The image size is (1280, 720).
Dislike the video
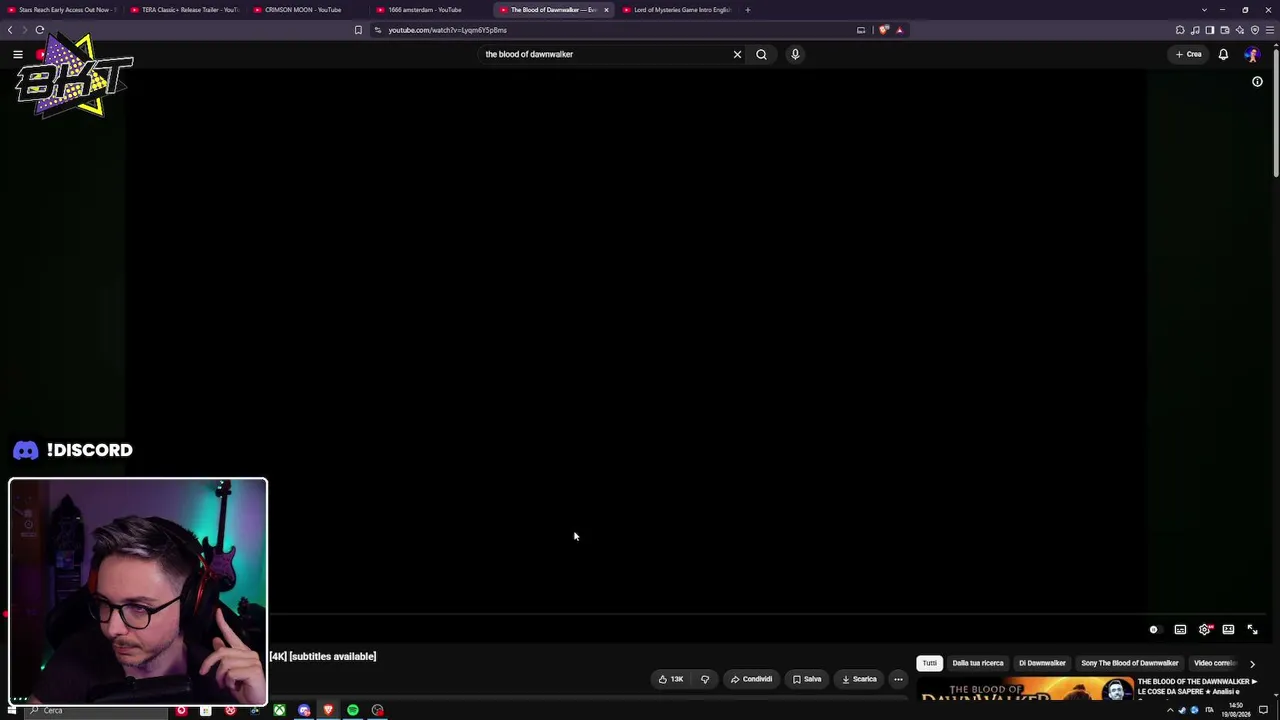pyautogui.click(x=705, y=679)
